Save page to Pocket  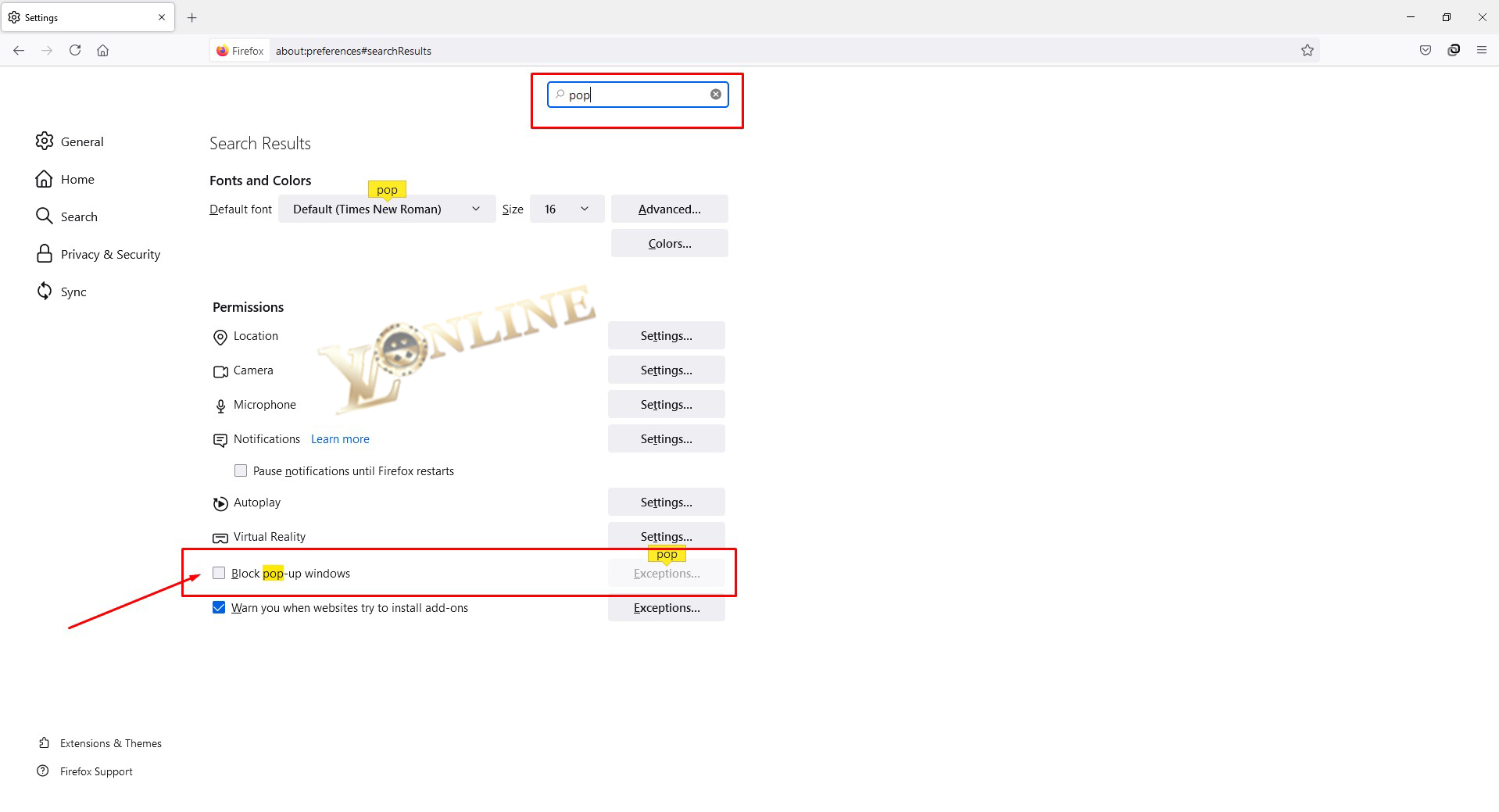click(1425, 50)
